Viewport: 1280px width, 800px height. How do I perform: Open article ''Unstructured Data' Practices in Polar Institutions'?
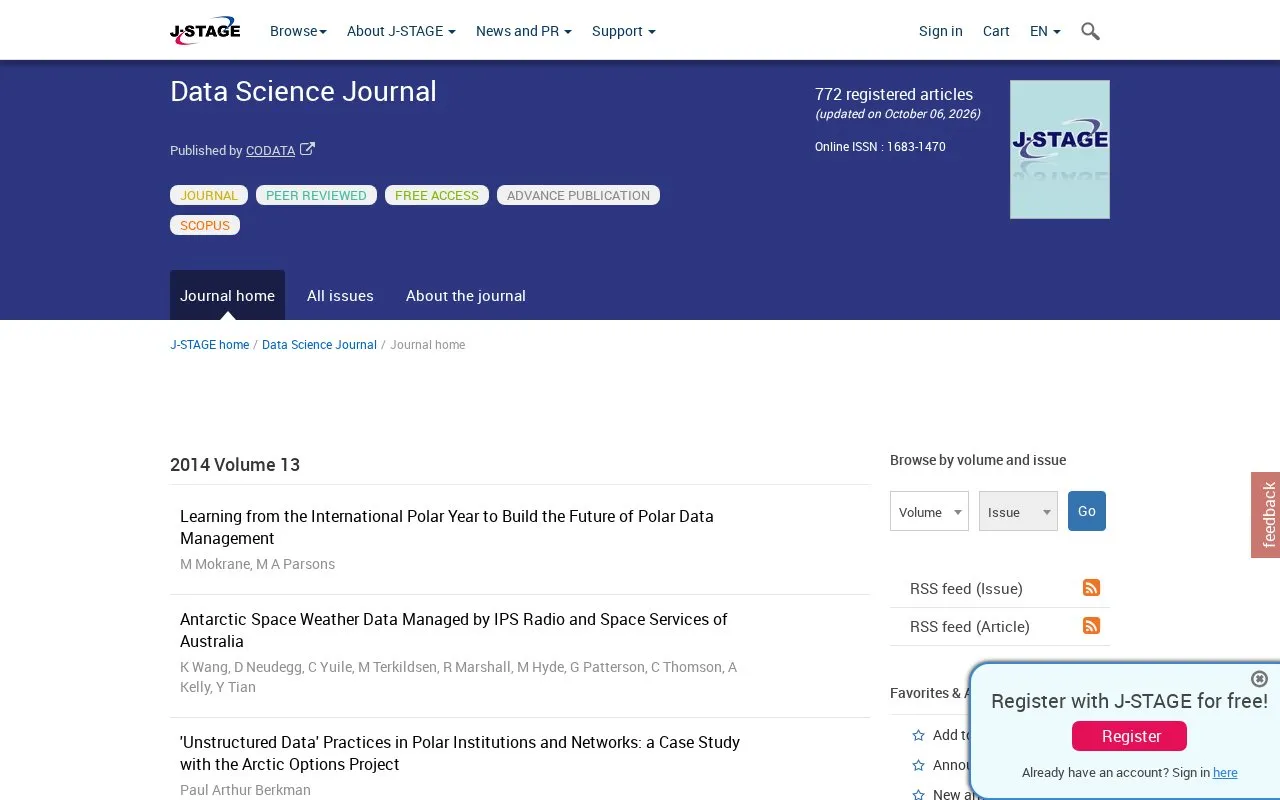point(460,753)
